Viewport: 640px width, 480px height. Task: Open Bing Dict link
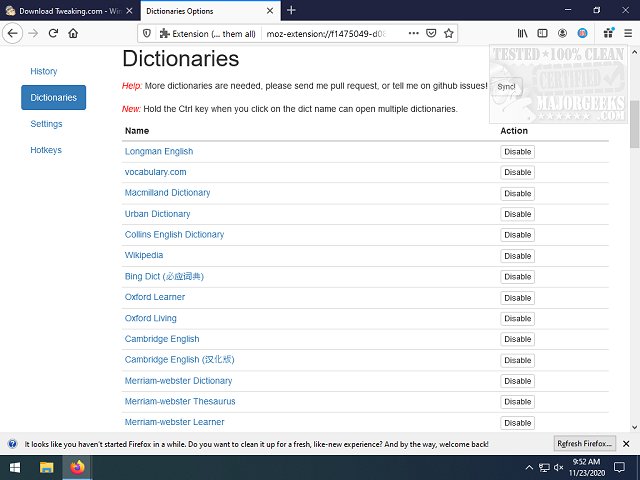(164, 276)
